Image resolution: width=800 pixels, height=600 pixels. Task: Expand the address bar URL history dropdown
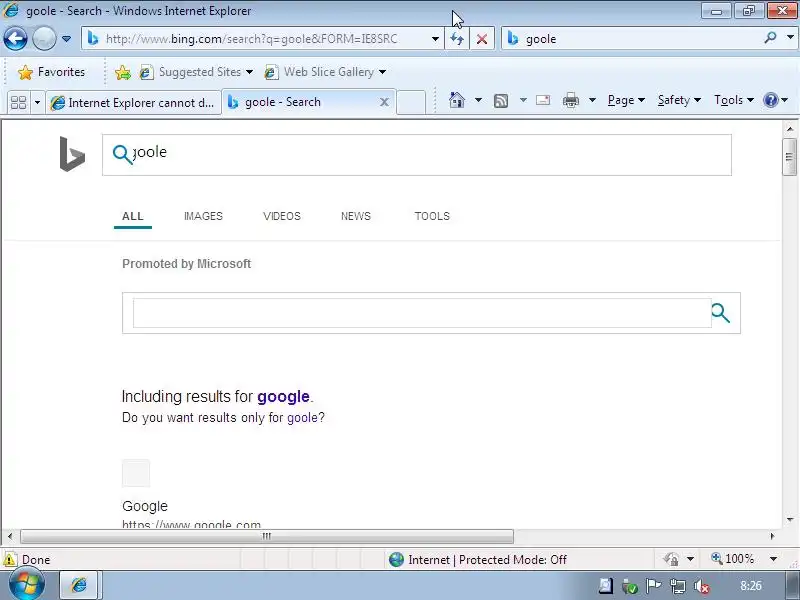coord(435,39)
